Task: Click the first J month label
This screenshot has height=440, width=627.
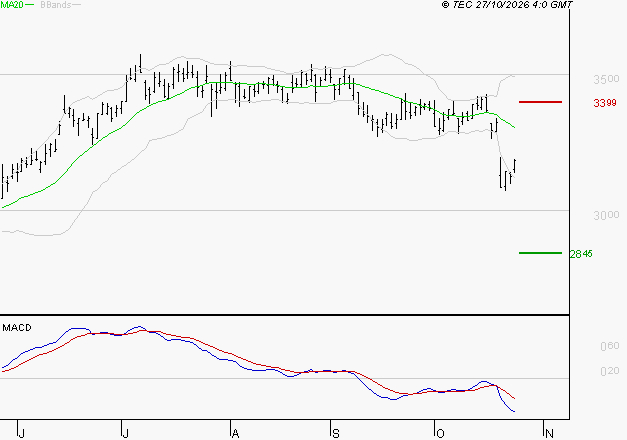Action: [22, 433]
